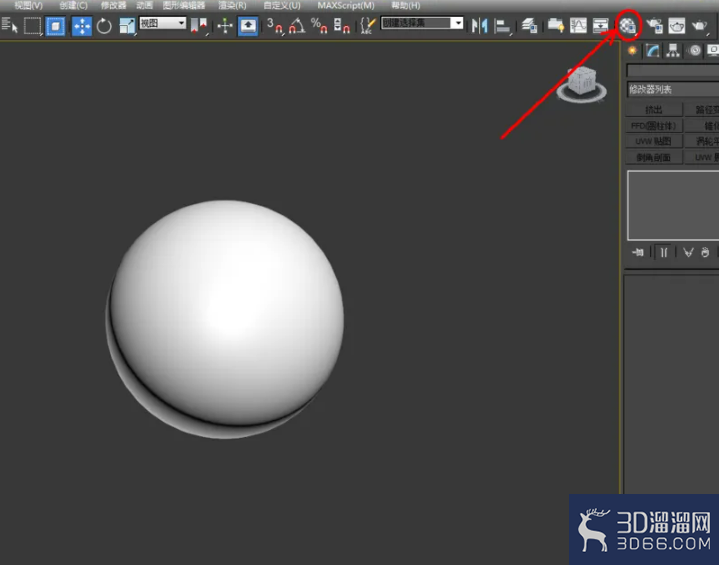Image resolution: width=719 pixels, height=565 pixels.
Task: Click the path deform button beside 挤出
Action: tap(702, 110)
